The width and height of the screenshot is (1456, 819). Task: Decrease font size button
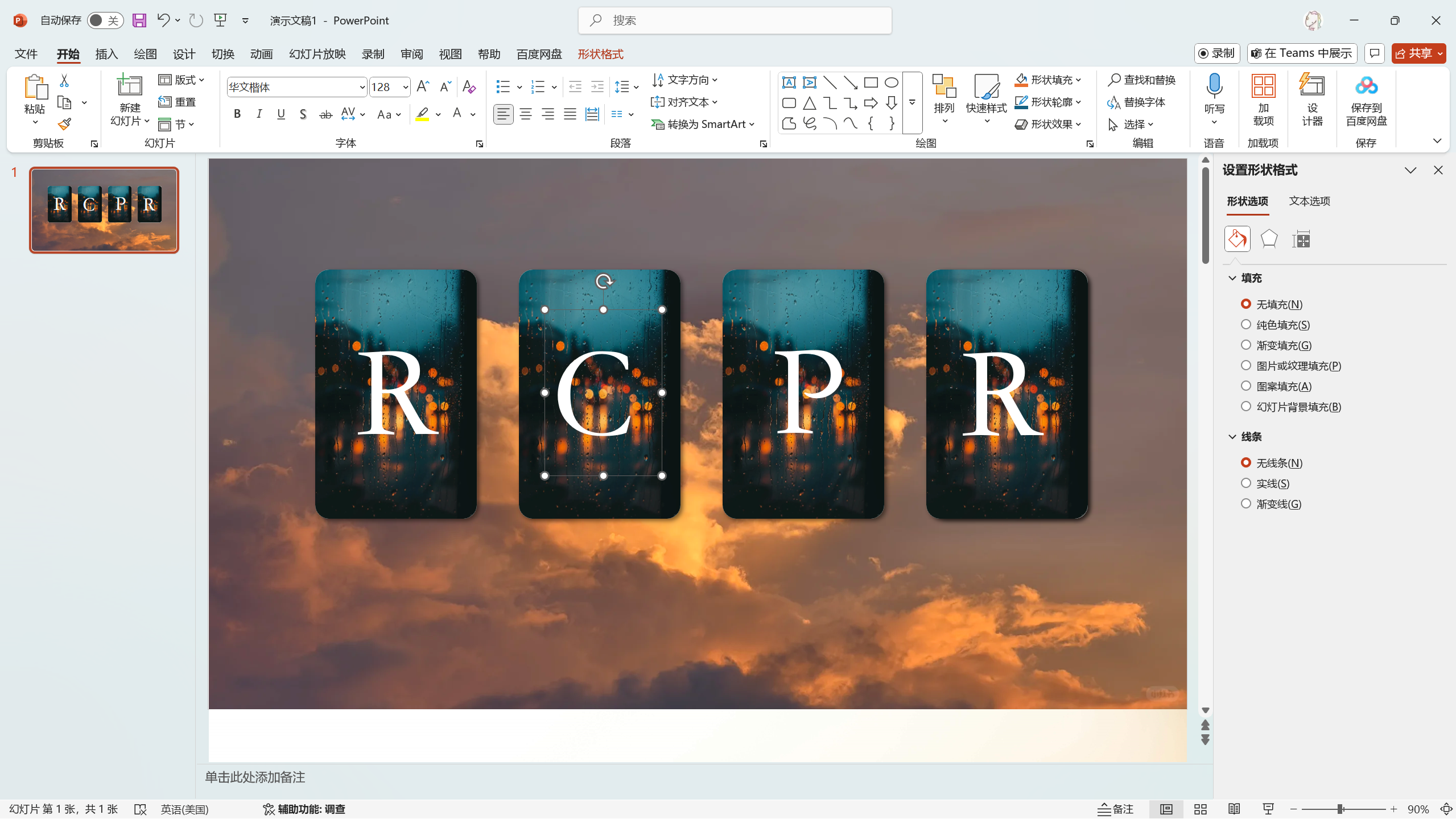[x=446, y=86]
